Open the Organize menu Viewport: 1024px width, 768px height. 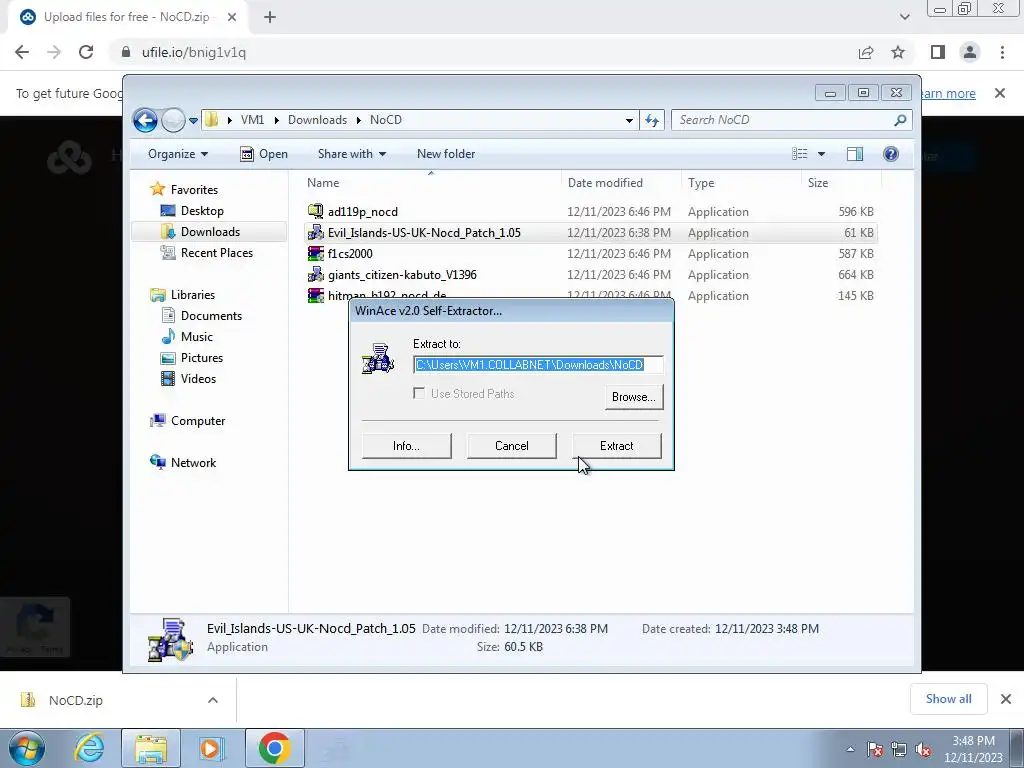click(178, 154)
